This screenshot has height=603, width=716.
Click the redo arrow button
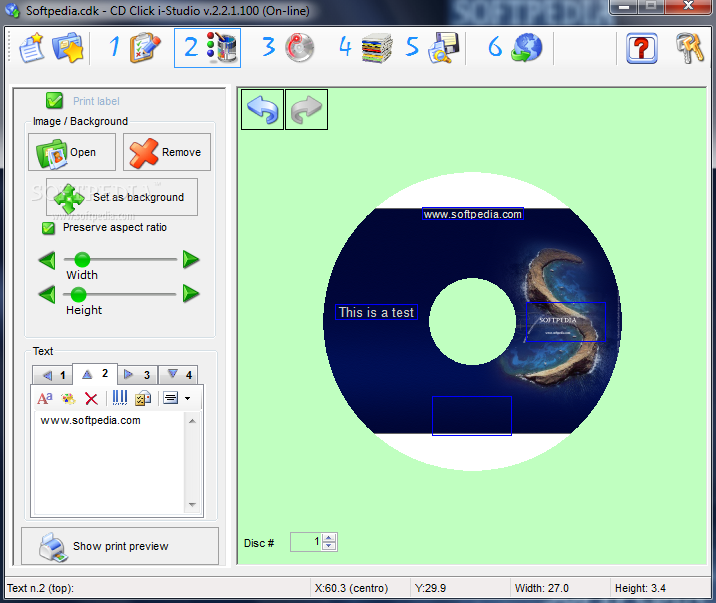pos(306,110)
